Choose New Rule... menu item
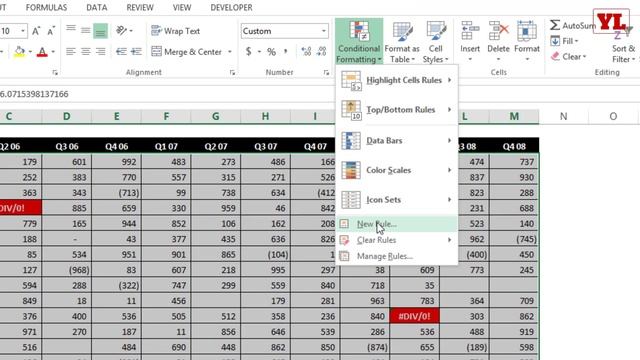This screenshot has width=640, height=360. (396, 224)
